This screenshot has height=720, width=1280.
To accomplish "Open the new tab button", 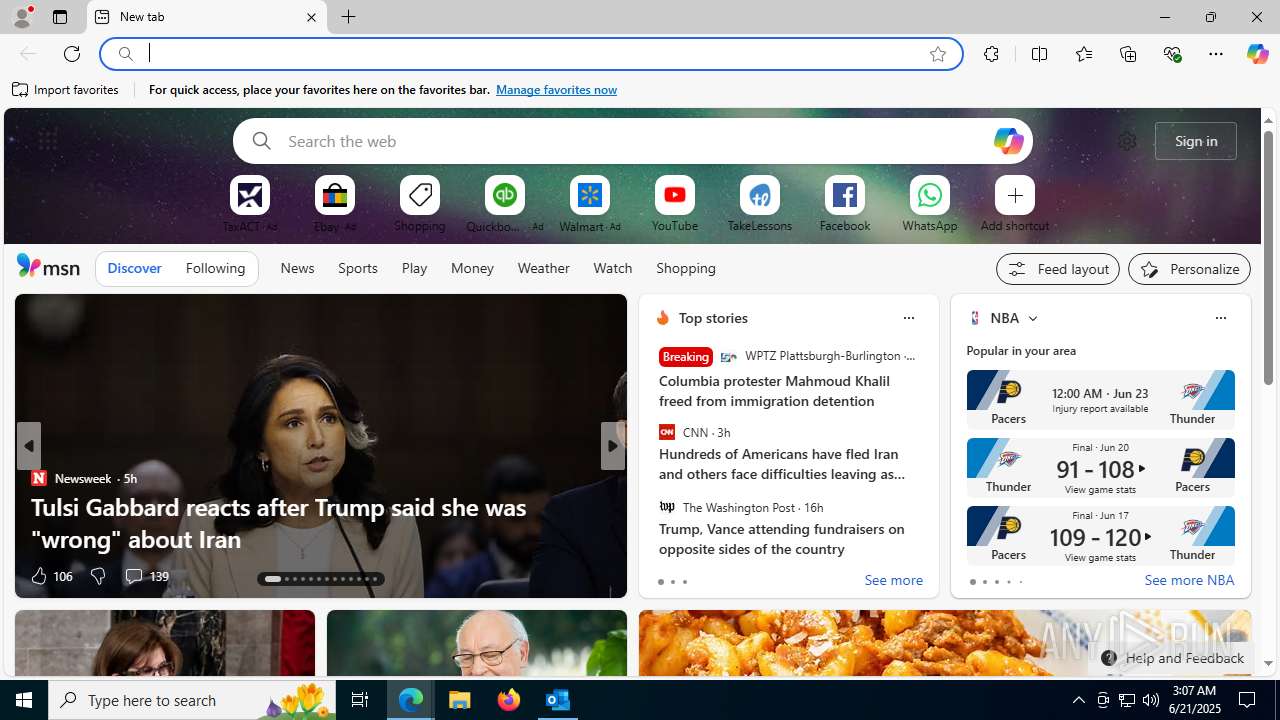I will click(348, 17).
